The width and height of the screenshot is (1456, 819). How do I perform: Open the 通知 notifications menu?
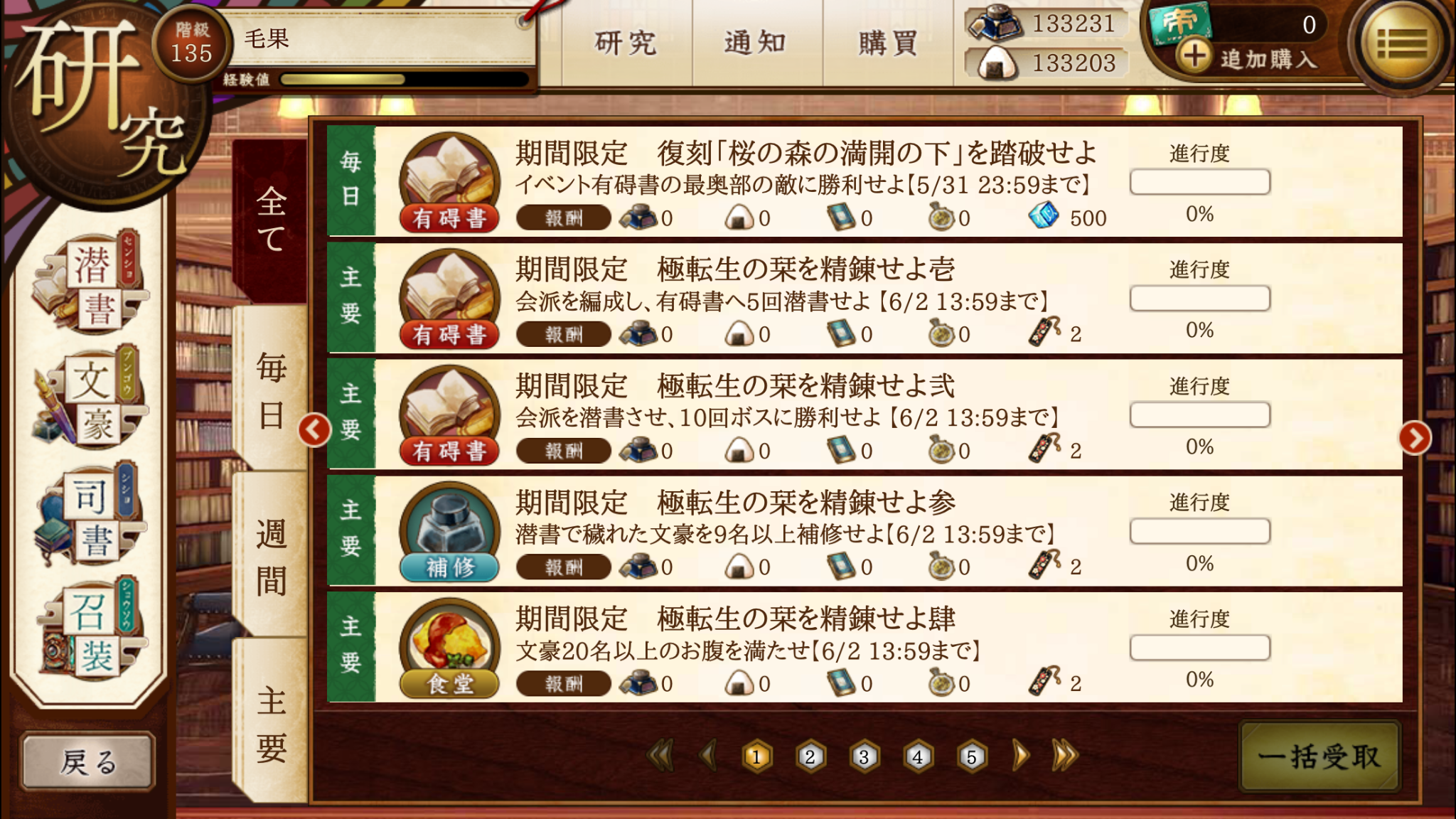(756, 43)
